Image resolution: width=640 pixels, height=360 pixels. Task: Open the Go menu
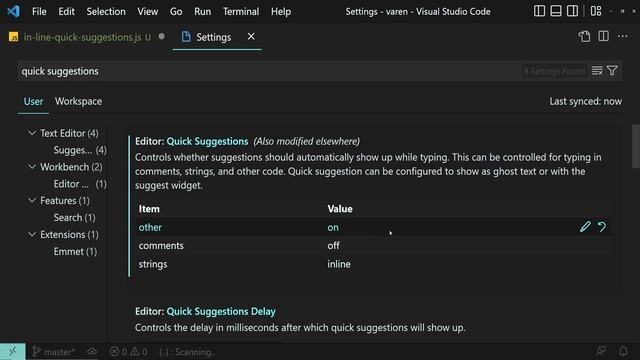coord(176,11)
